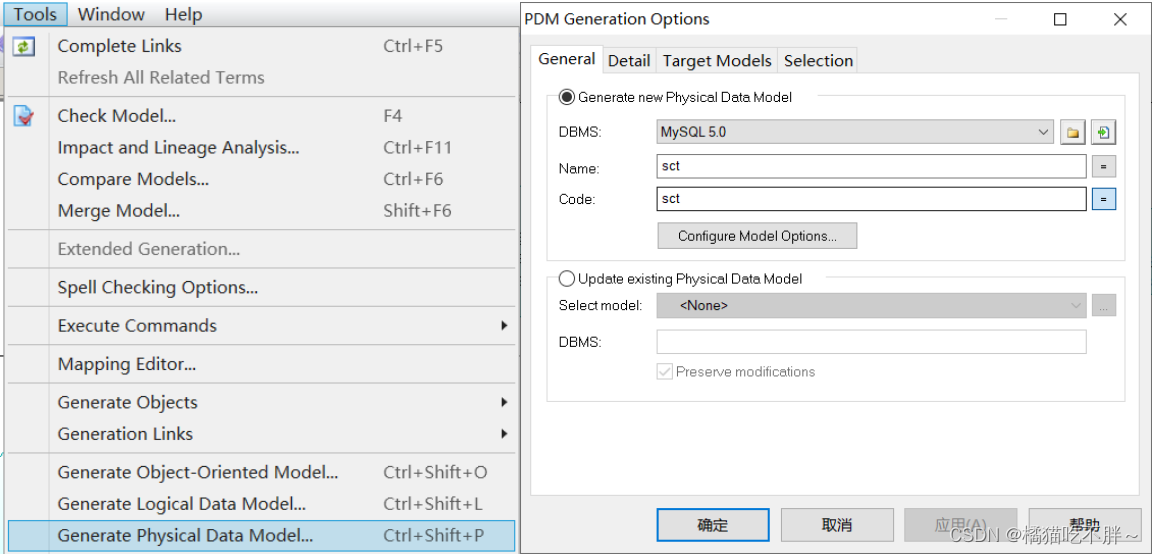Image resolution: width=1153 pixels, height=554 pixels.
Task: Select Generate new Physical Data Model option
Action: 567,97
